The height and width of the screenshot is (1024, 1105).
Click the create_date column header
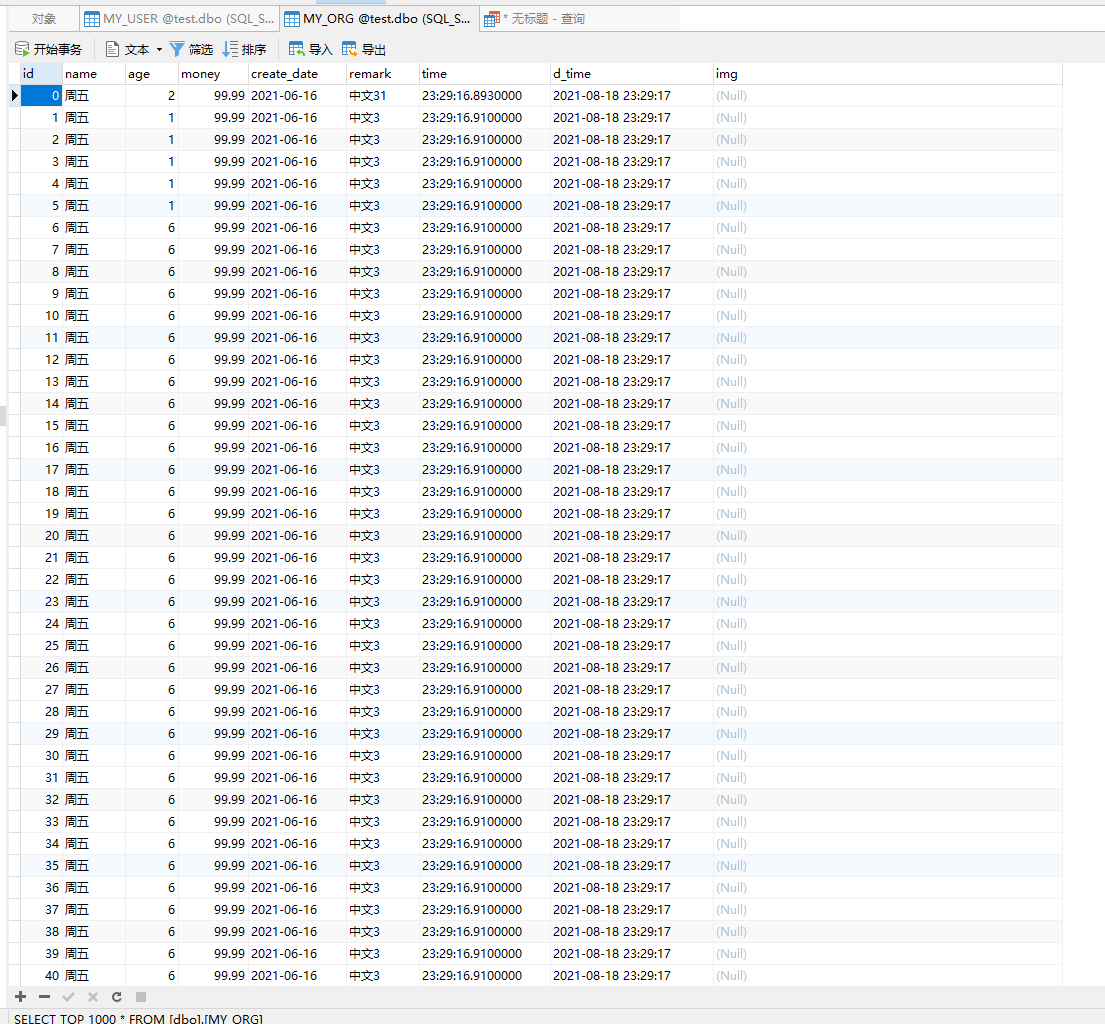pos(297,74)
